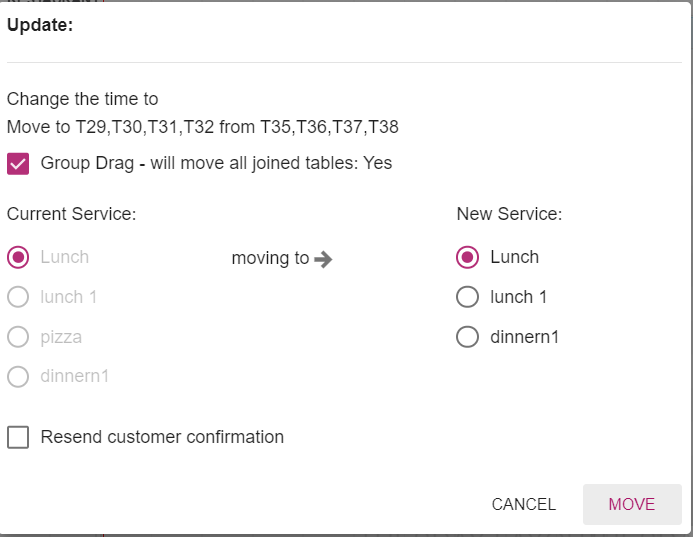Click the 'Current Service:' heading
Screen dimensions: 693x537
pyautogui.click(x=71, y=214)
